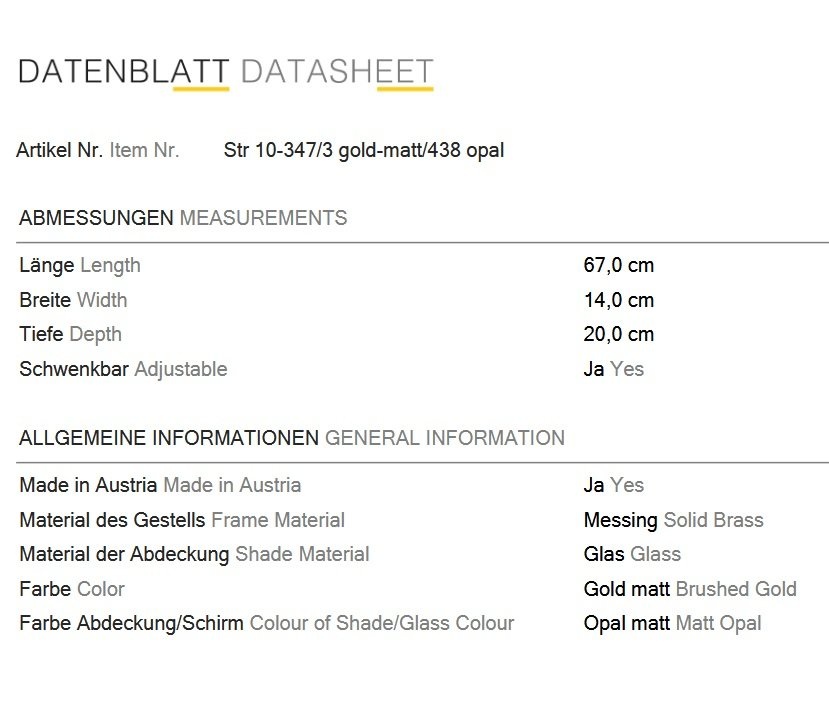This screenshot has width=829, height=709.
Task: Select the 14,0 cm width value
Action: coord(619,300)
